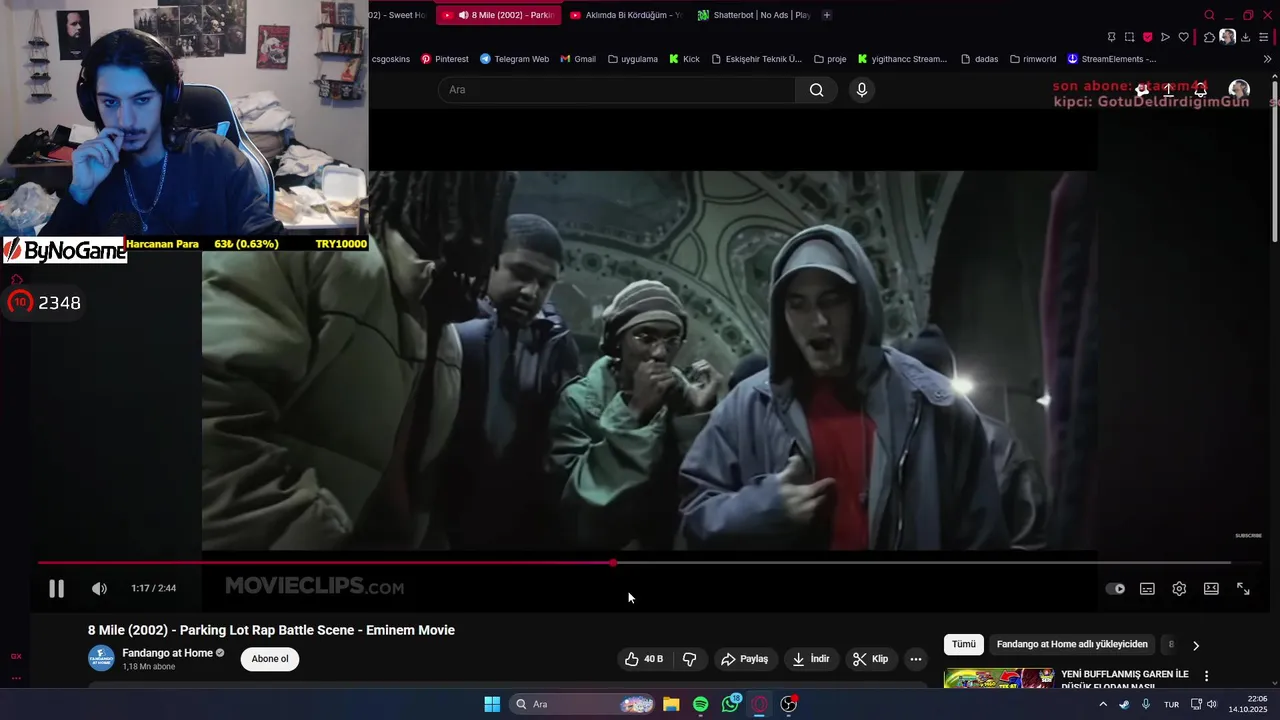Expand the dadas bookmarks folder
This screenshot has width=1280, height=720.
pyautogui.click(x=979, y=59)
